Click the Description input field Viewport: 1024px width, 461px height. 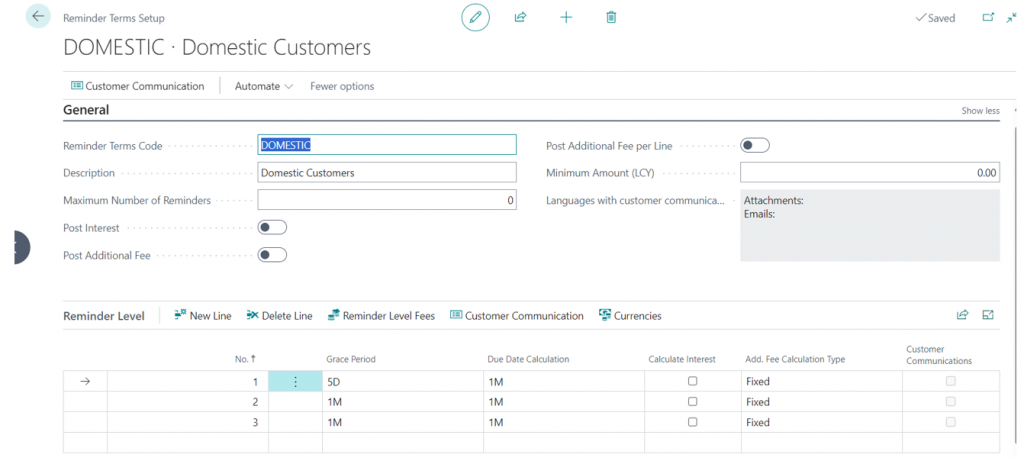[x=386, y=173]
